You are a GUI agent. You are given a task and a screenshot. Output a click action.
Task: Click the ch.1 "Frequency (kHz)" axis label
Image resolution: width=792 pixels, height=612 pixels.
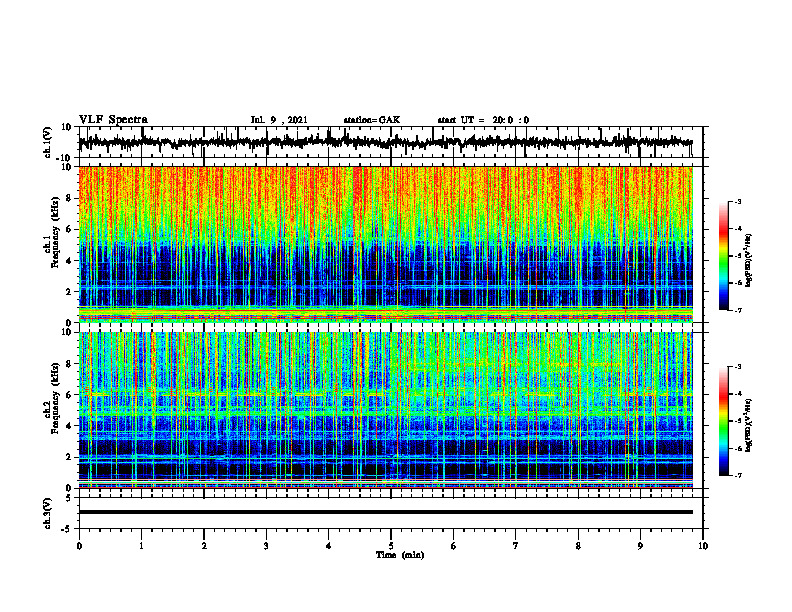pyautogui.click(x=55, y=233)
